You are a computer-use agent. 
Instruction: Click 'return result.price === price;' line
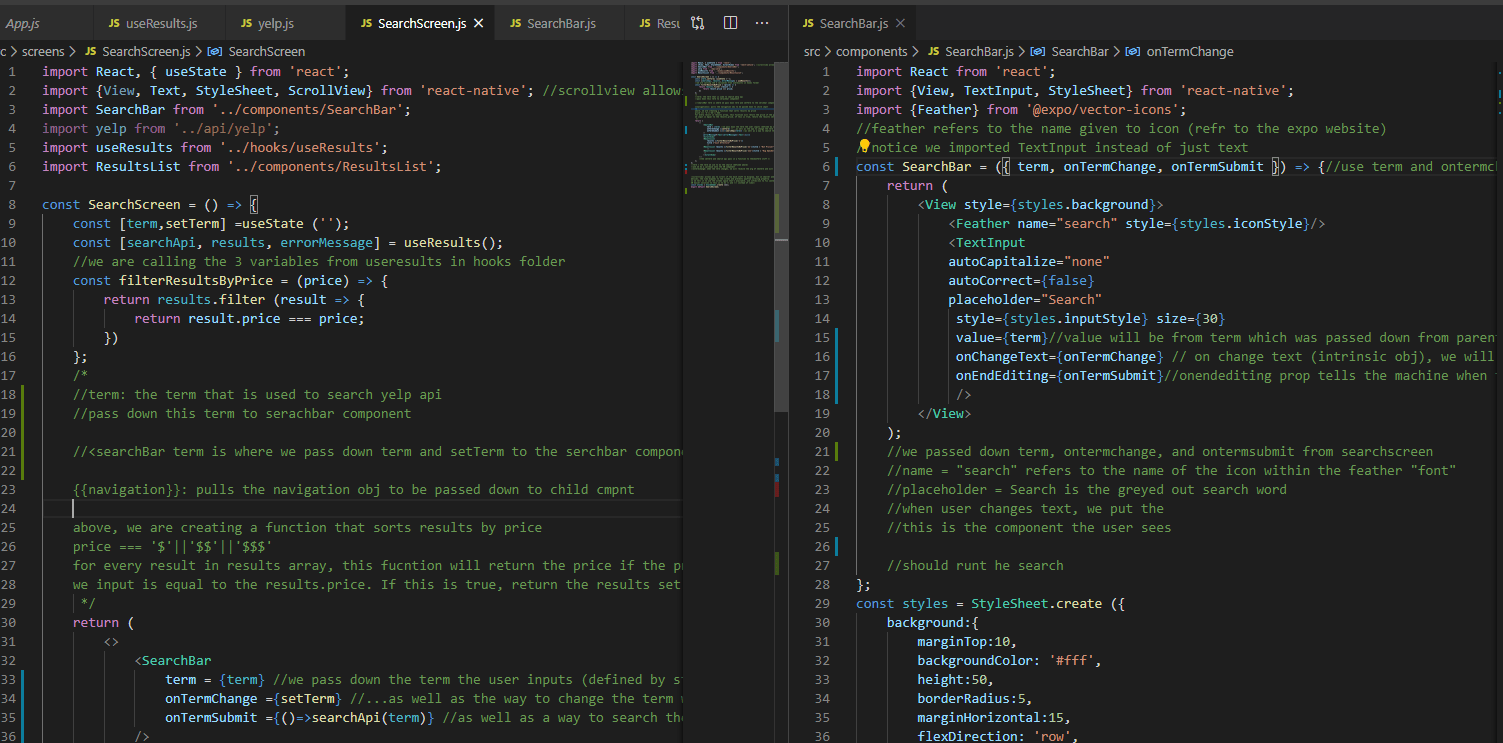tap(249, 318)
